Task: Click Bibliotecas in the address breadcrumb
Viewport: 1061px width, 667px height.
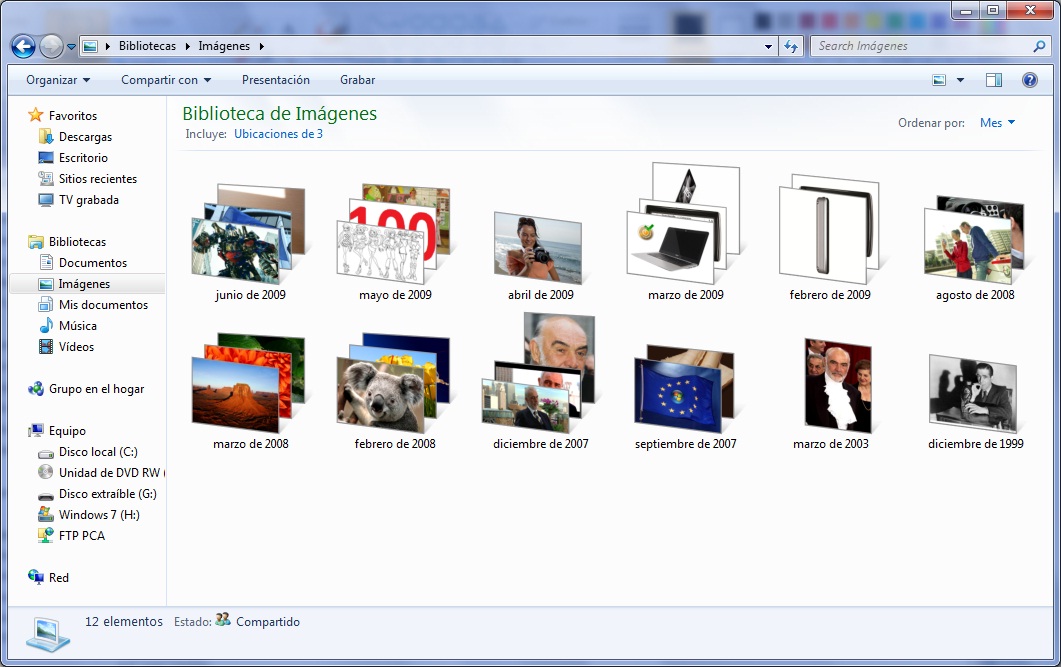Action: coord(147,46)
